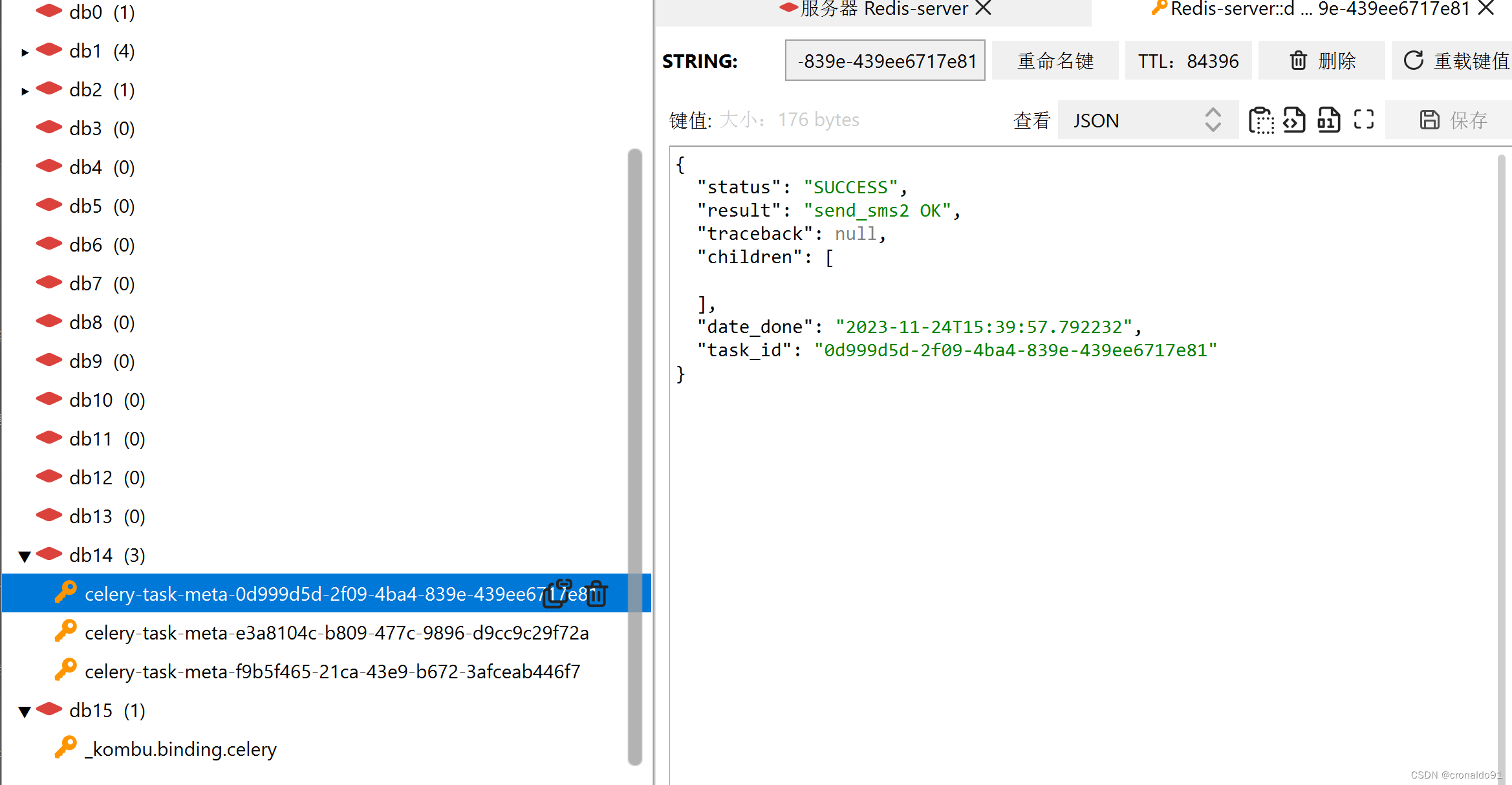Viewport: 1512px width, 785px height.
Task: Click the "SUCCESS" status value text
Action: click(851, 188)
